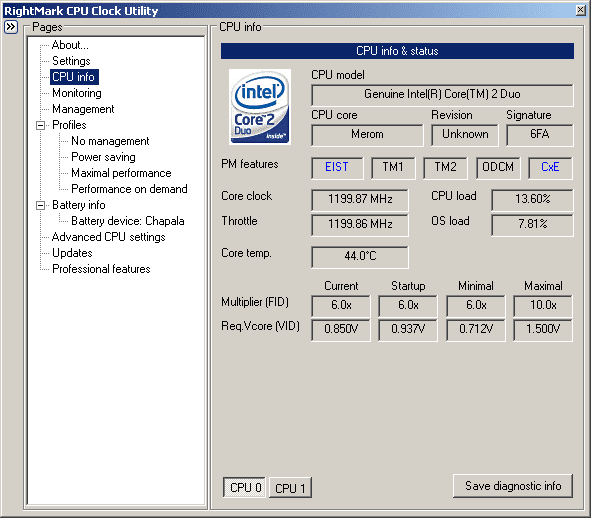Open Advanced CPU settings page
Viewport: 591px width, 518px height.
point(109,237)
